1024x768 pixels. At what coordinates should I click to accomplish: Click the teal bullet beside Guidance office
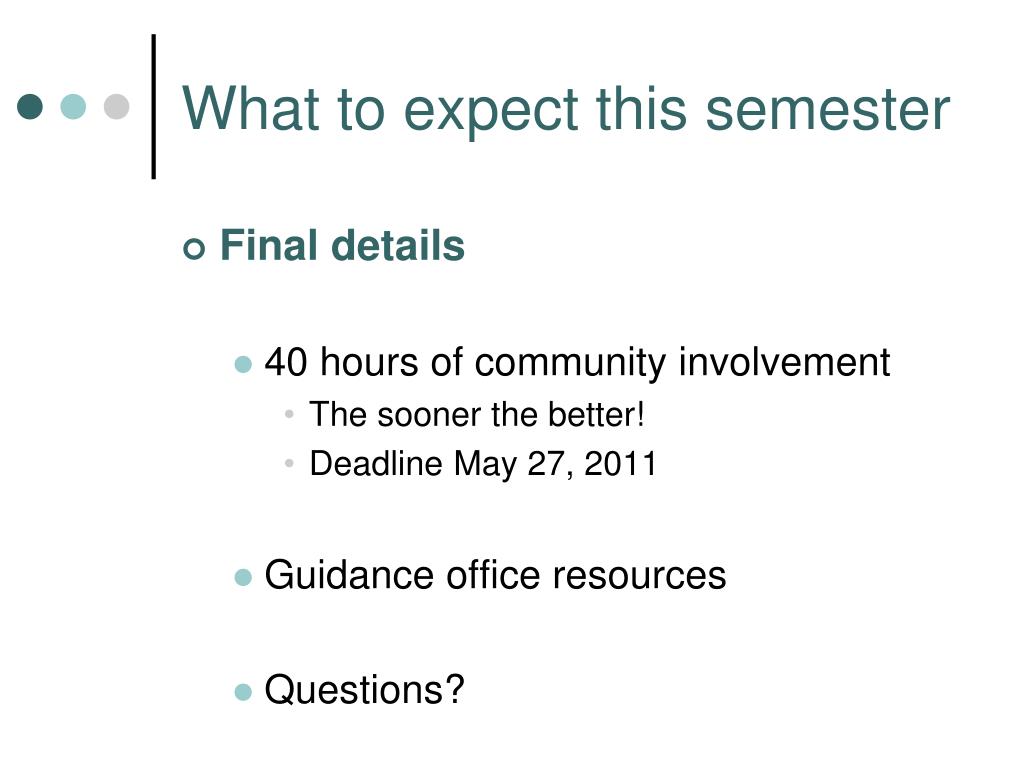[243, 577]
